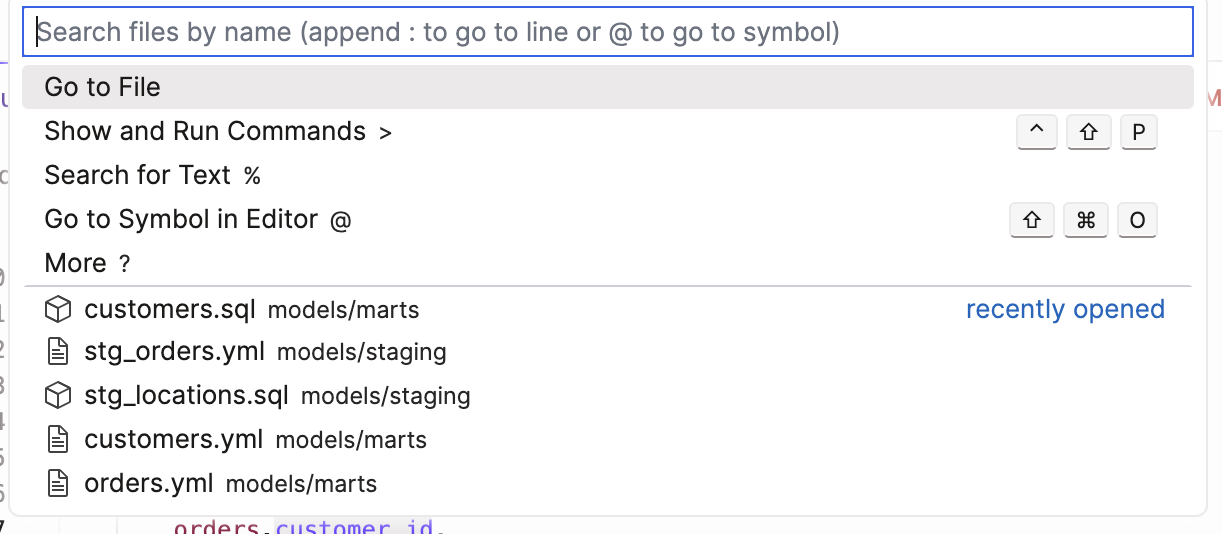
Task: Click the P key badge for Show Commands
Action: pos(1138,132)
